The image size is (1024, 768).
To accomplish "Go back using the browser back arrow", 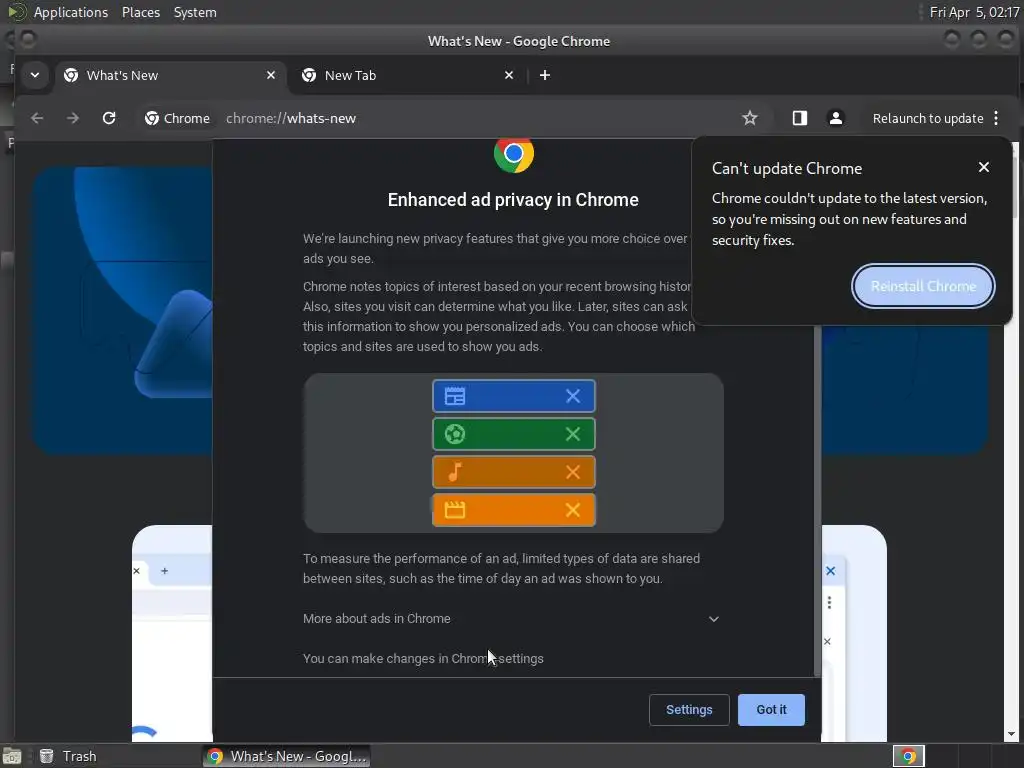I will click(x=37, y=118).
